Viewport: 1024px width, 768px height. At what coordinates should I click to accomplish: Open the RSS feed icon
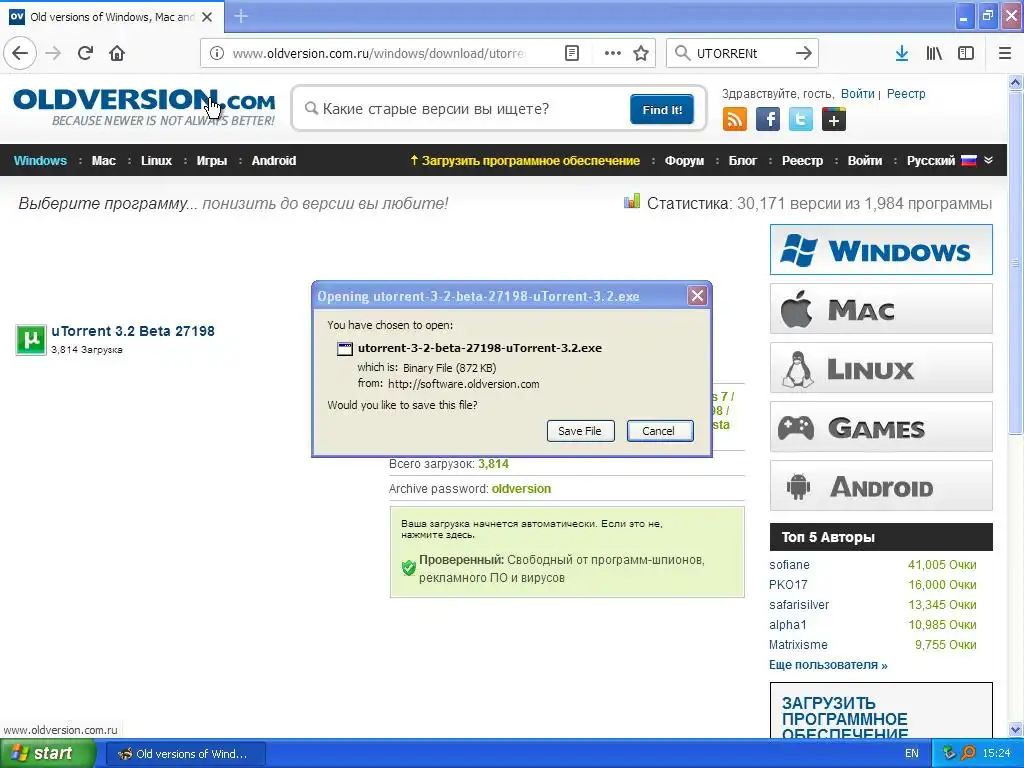735,120
